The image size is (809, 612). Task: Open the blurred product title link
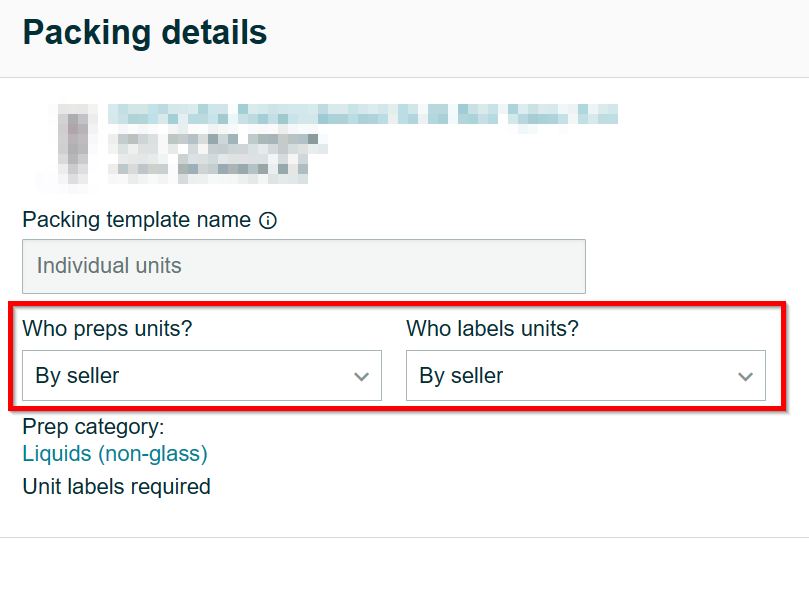tap(362, 113)
